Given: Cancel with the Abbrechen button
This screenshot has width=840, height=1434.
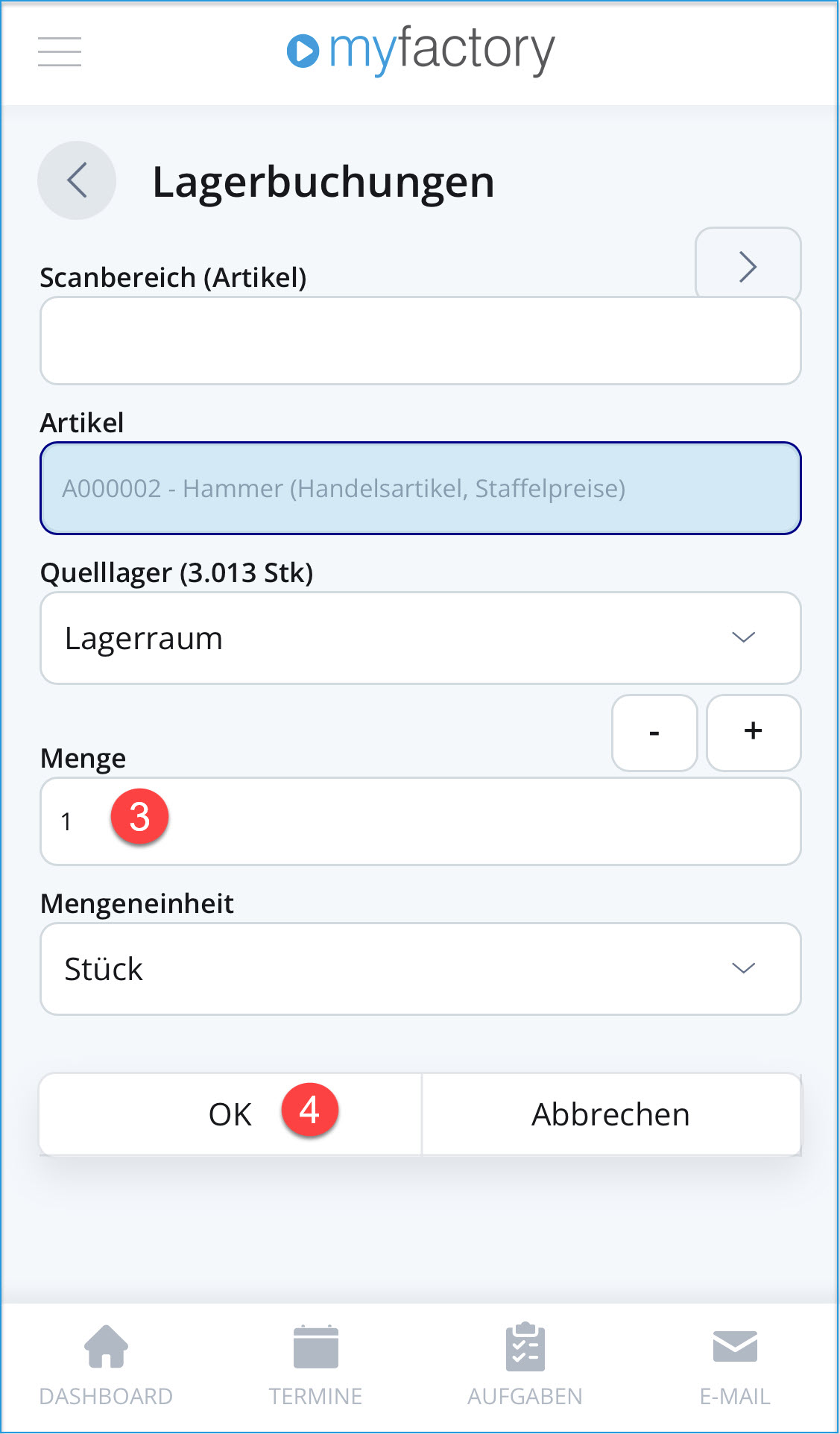Looking at the screenshot, I should [611, 1114].
